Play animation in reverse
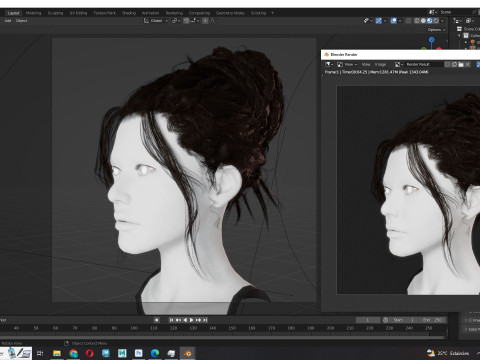This screenshot has height=360, width=480. pyautogui.click(x=185, y=320)
